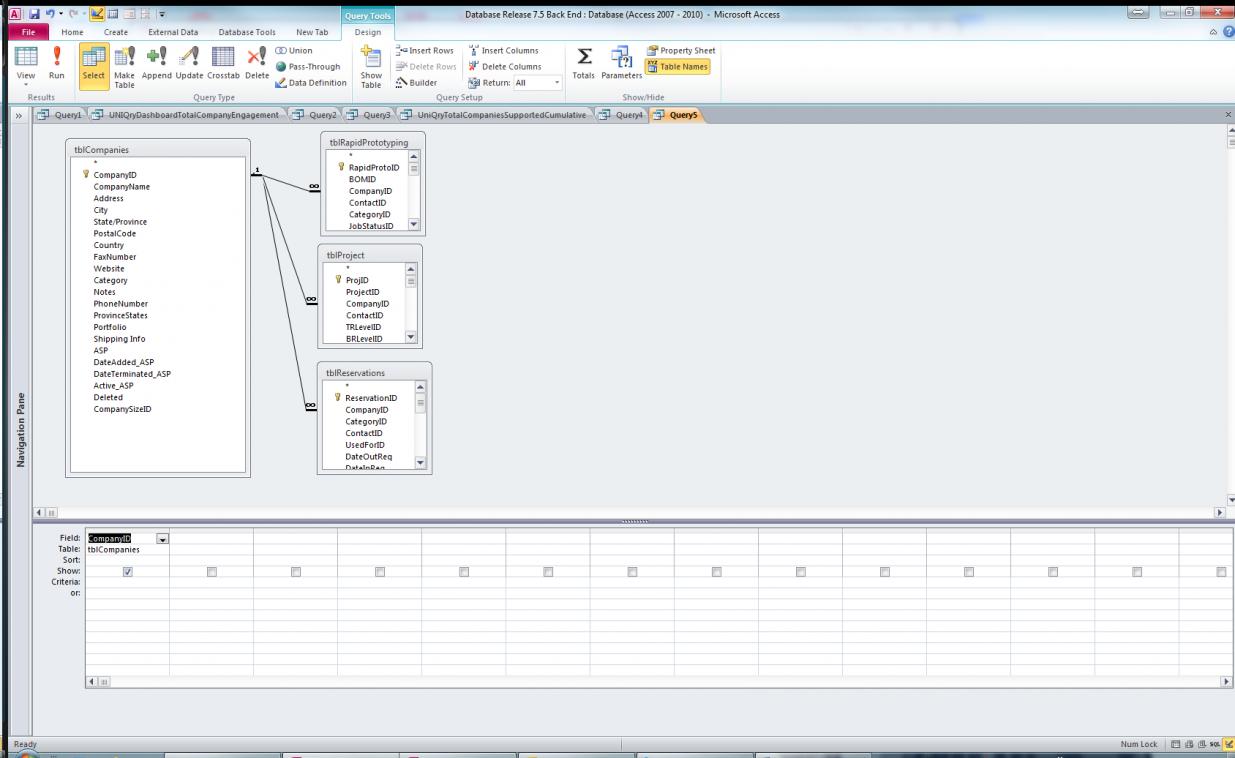Open the expression Builder
The width and height of the screenshot is (1235, 758).
click(x=417, y=82)
